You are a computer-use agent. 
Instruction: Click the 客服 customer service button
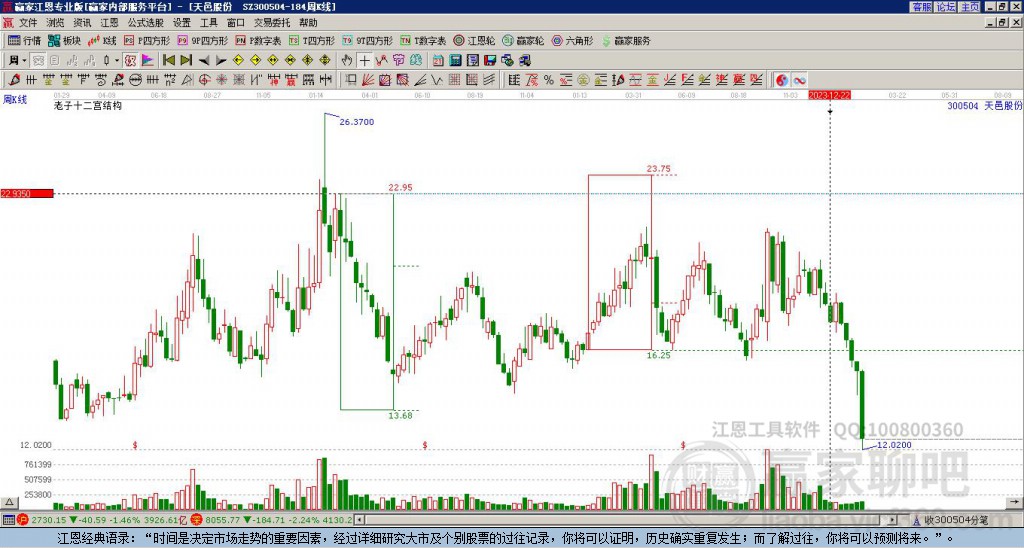[921, 7]
